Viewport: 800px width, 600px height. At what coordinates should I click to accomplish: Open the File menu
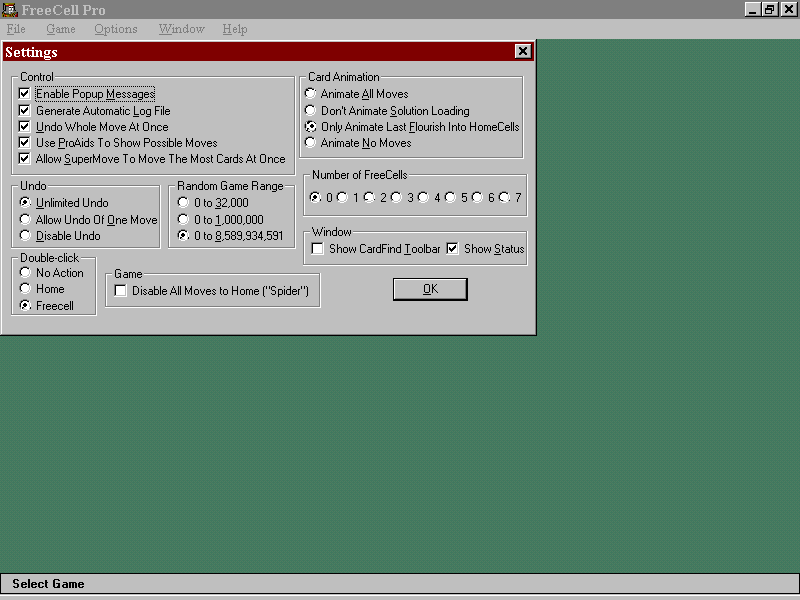click(x=16, y=29)
